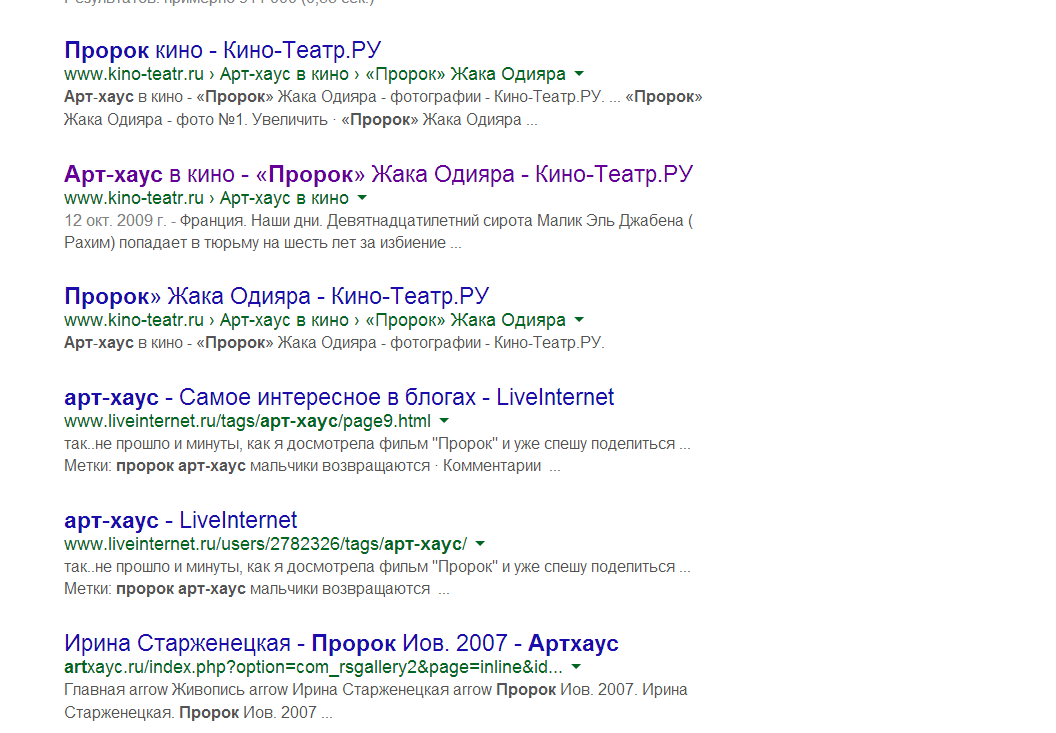Open the 'Пророк» Жака Одияра - Кино-Театр.РУ' result
Viewport: 1056px width, 733px height.
point(277,296)
